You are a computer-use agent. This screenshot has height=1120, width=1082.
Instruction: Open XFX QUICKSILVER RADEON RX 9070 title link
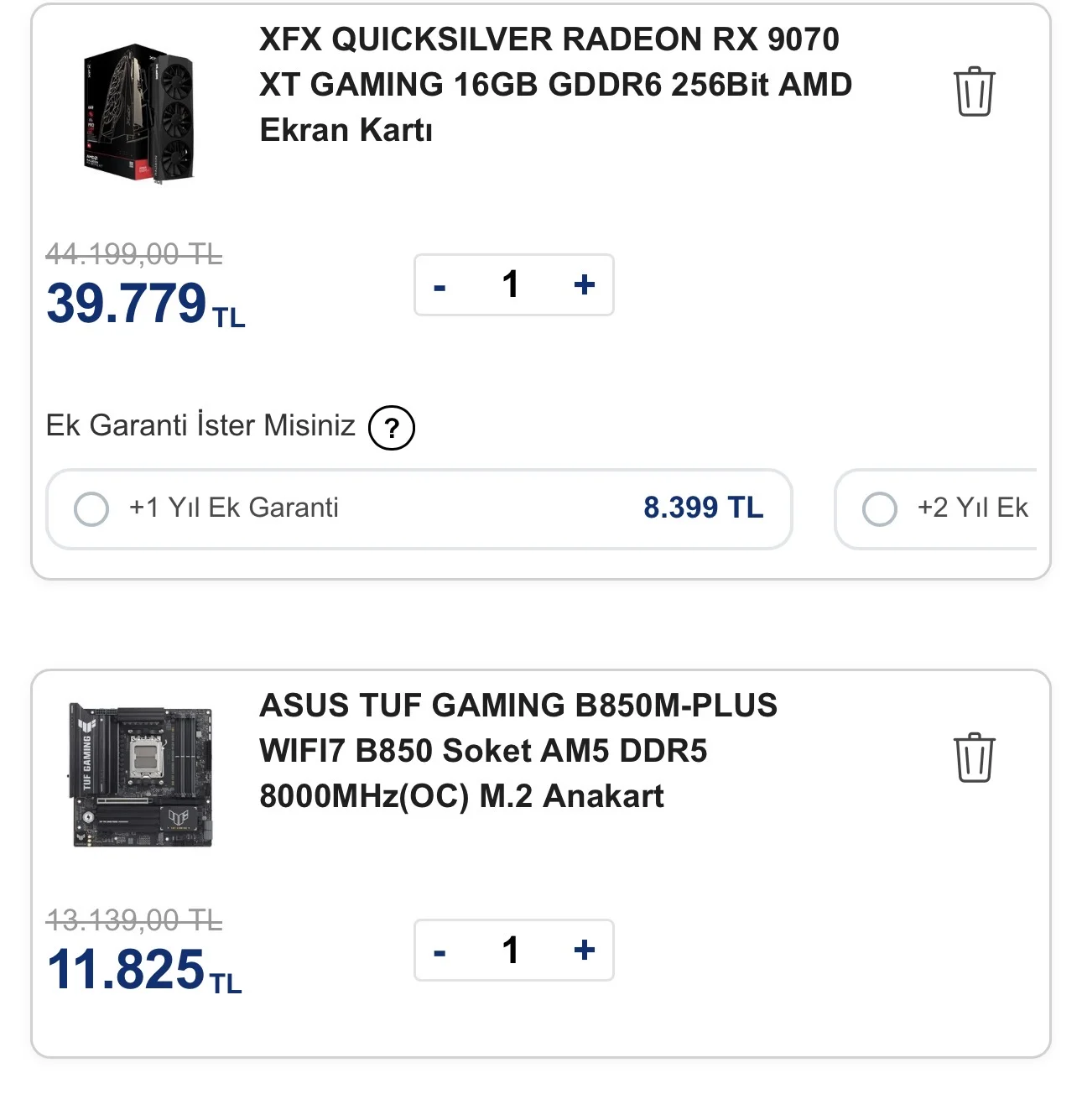(555, 85)
